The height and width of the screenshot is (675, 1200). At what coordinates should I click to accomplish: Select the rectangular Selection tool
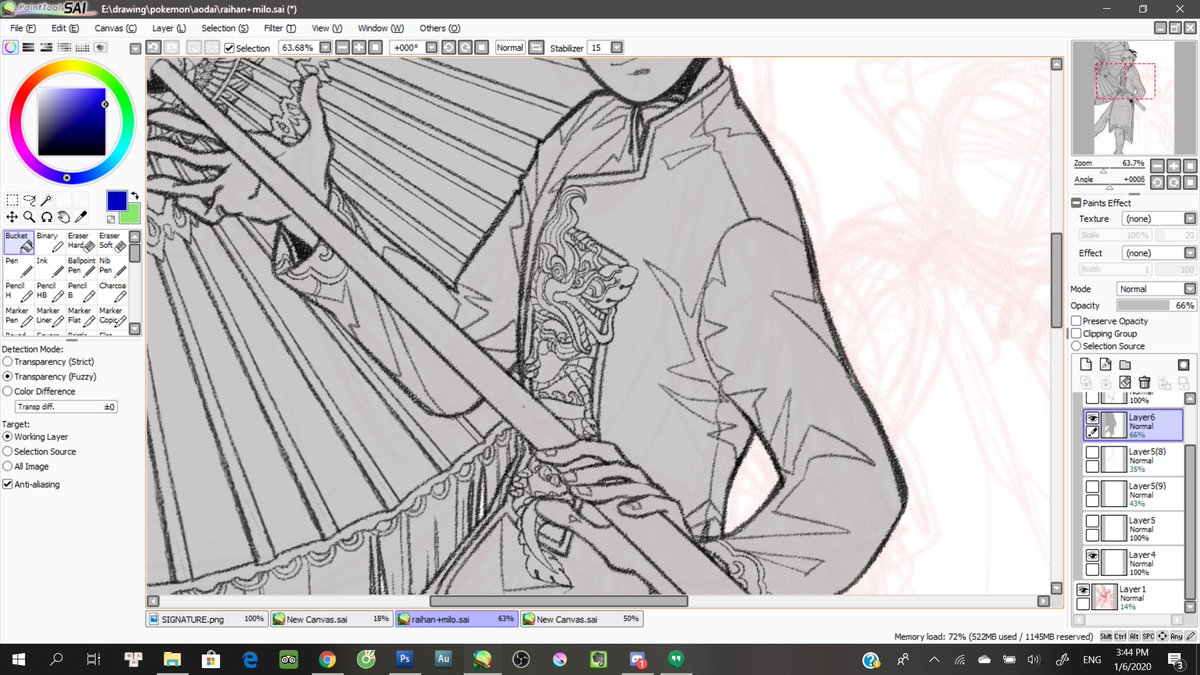pyautogui.click(x=12, y=200)
